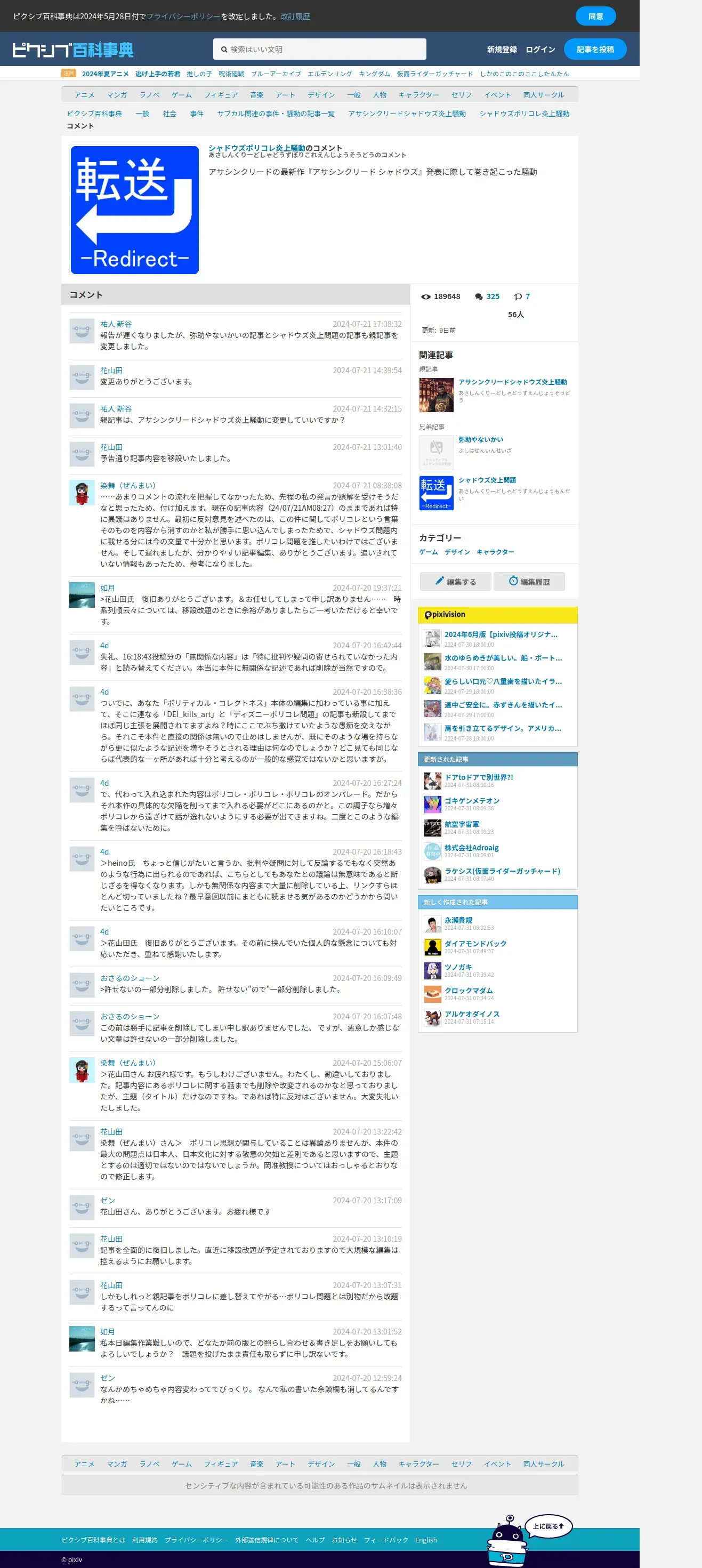The image size is (702, 1568).
Task: Click the large 転送 Redirect article image
Action: click(x=134, y=210)
